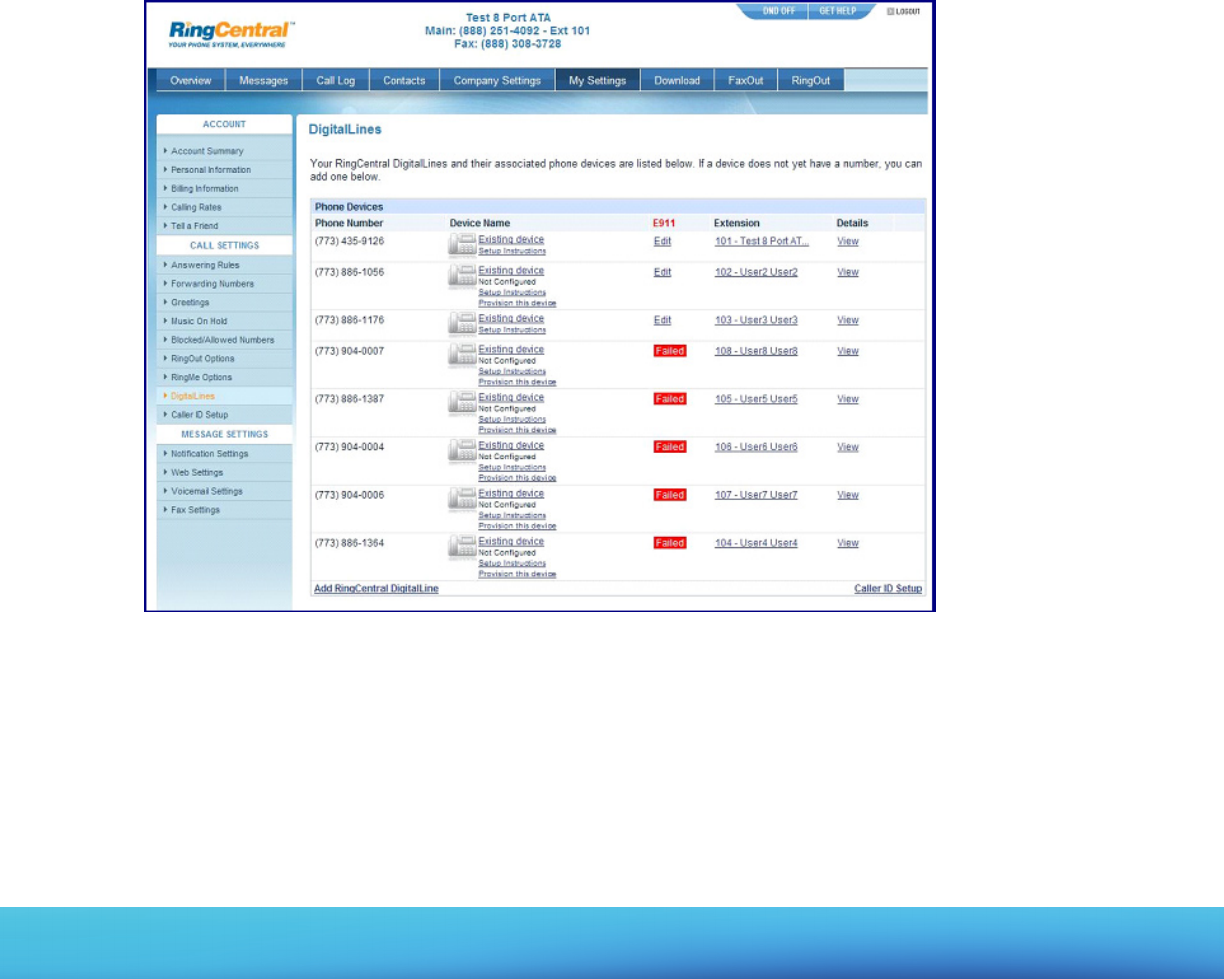Click the Failed E911 badge for 104 - User4

pyautogui.click(x=670, y=543)
